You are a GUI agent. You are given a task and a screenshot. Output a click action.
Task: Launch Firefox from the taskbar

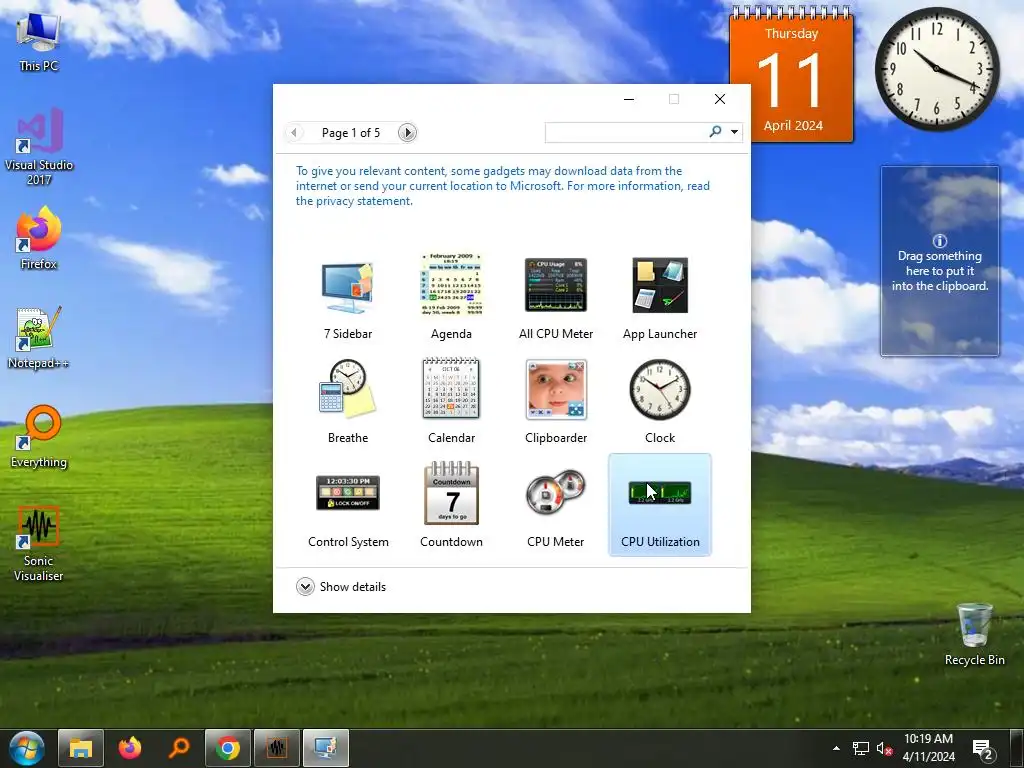pyautogui.click(x=129, y=748)
